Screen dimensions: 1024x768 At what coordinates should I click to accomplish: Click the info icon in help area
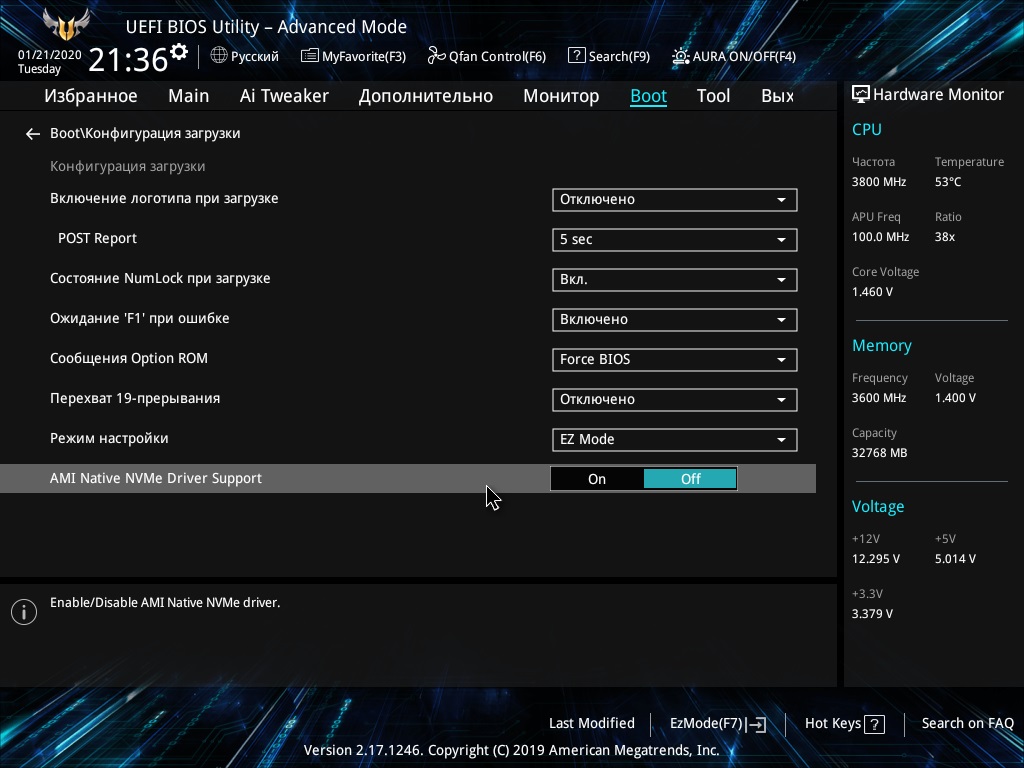coord(24,612)
